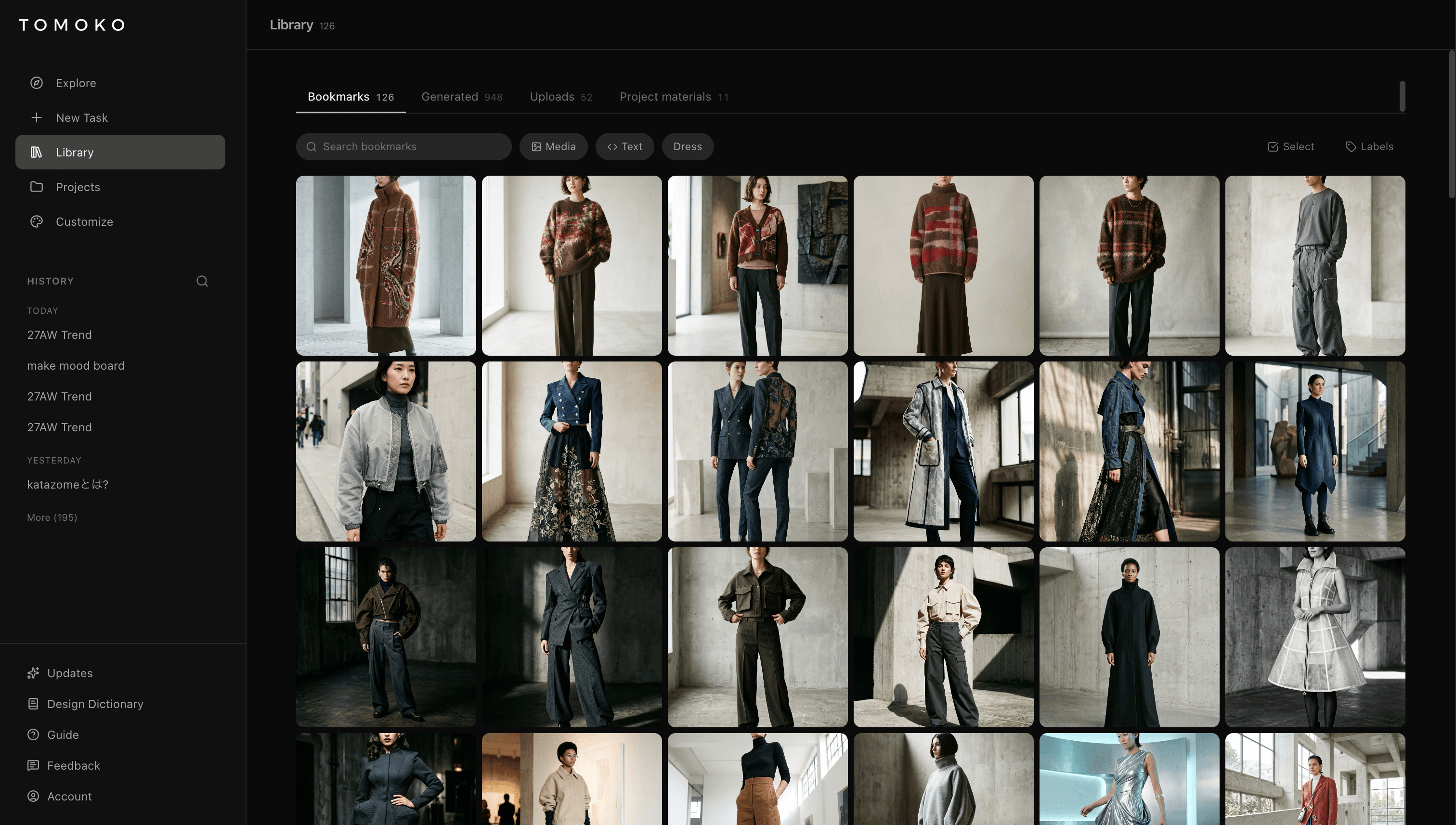This screenshot has width=1456, height=825.
Task: Open Customize from the sidebar
Action: pyautogui.click(x=120, y=221)
